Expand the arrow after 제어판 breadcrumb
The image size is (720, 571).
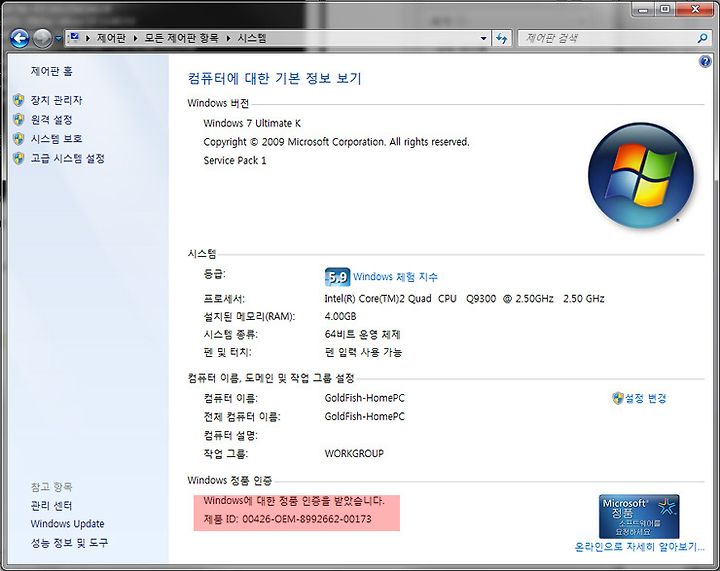coord(135,39)
